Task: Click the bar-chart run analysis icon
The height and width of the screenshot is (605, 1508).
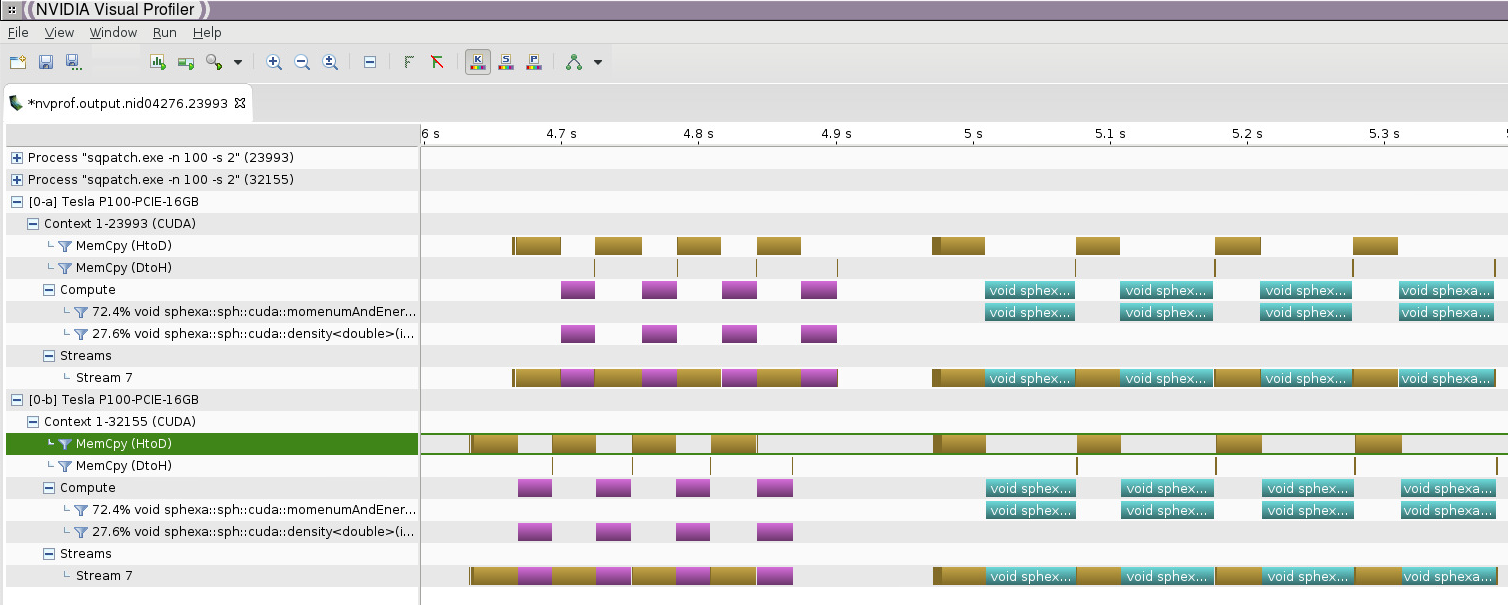Action: (158, 62)
